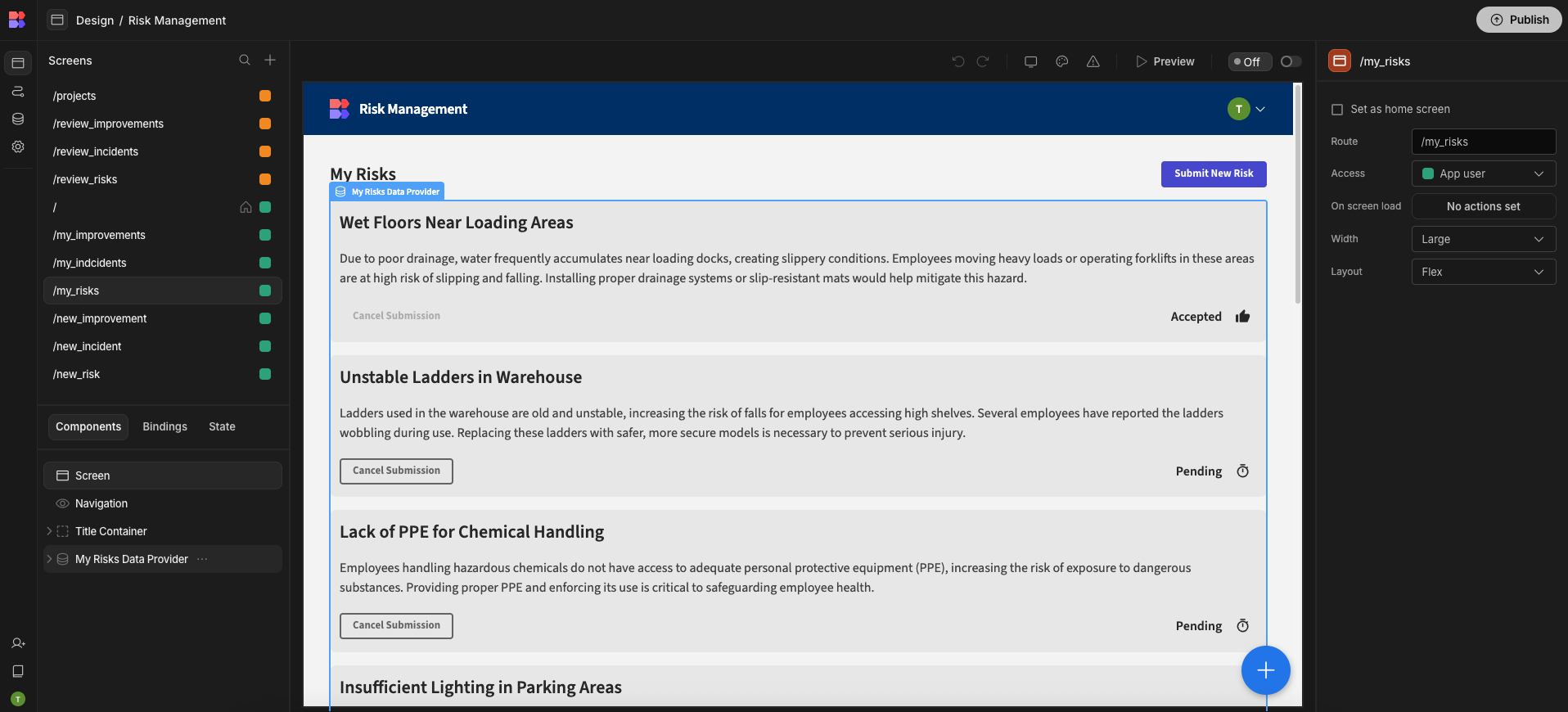
Task: Switch to the Components tab
Action: point(88,426)
